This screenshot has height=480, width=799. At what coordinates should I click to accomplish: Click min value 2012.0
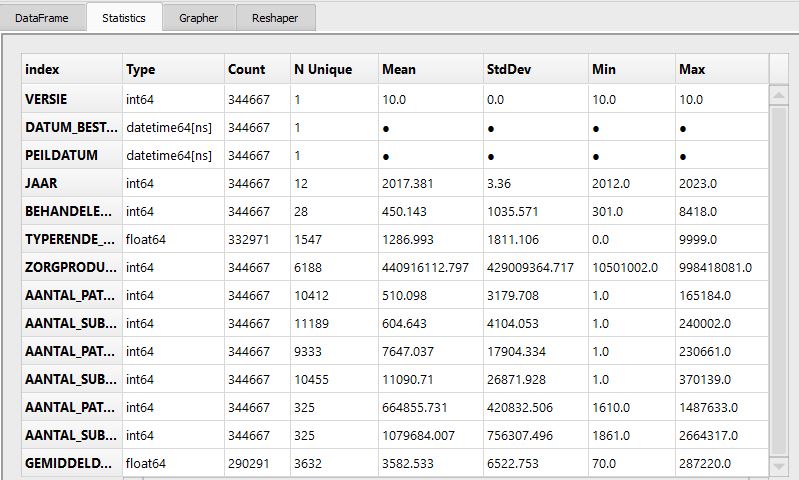point(610,183)
